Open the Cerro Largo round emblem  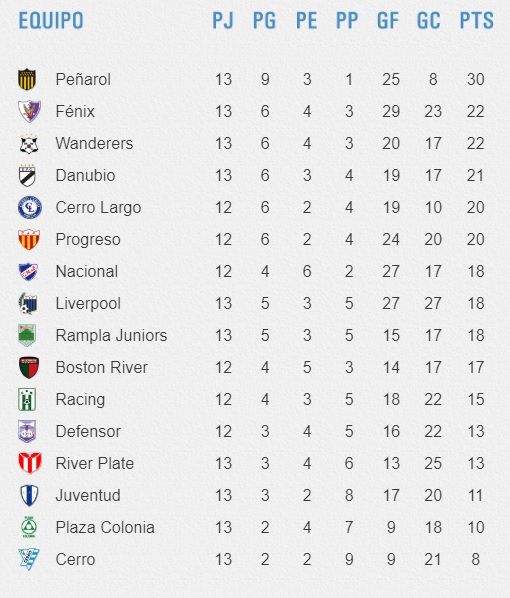pyautogui.click(x=30, y=207)
